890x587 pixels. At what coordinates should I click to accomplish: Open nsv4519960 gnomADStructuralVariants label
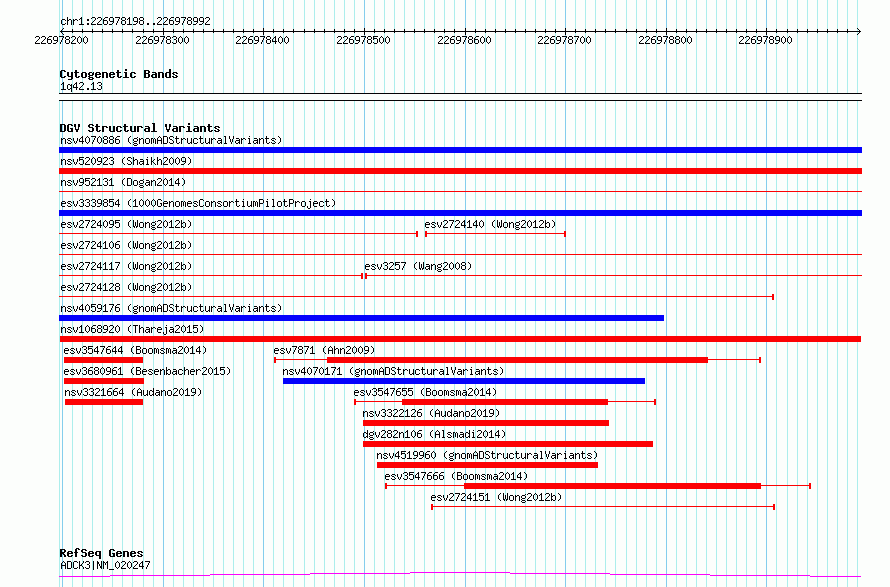pos(487,455)
